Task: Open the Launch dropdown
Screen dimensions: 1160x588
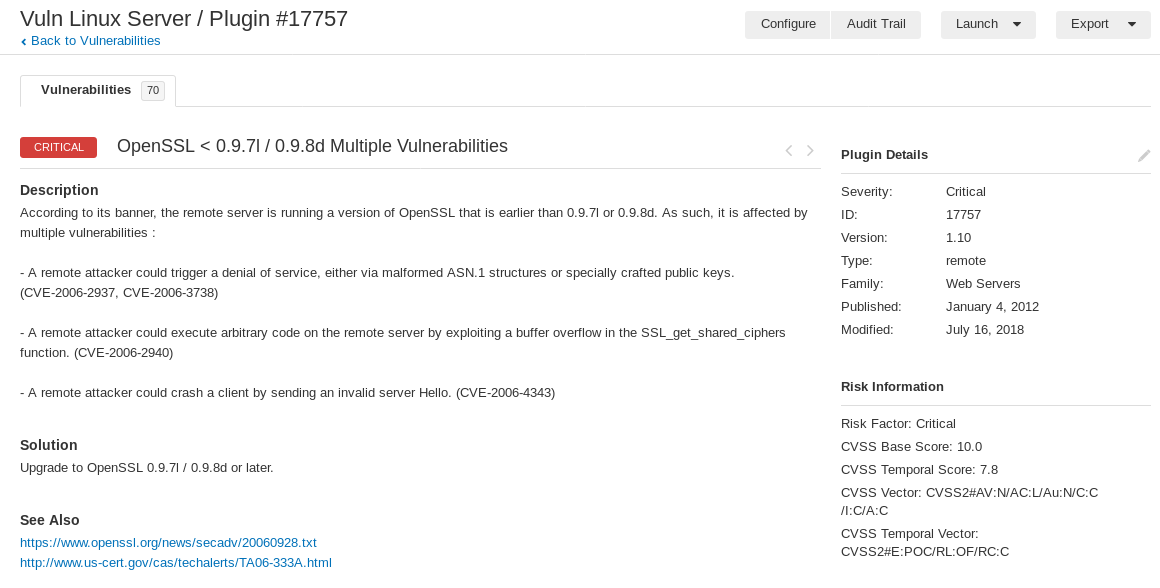Action: pyautogui.click(x=988, y=25)
